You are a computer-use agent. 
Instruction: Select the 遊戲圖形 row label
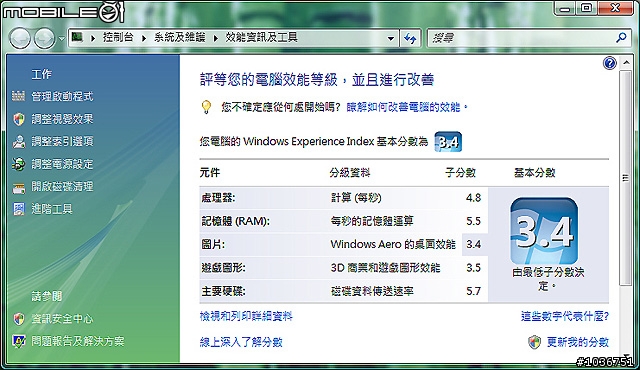click(x=223, y=268)
